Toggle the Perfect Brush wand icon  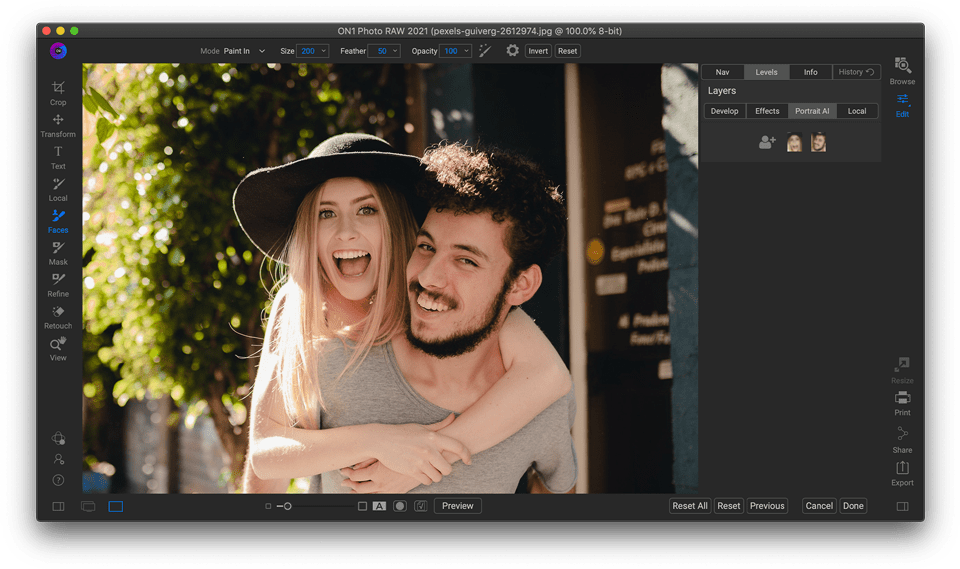click(485, 51)
